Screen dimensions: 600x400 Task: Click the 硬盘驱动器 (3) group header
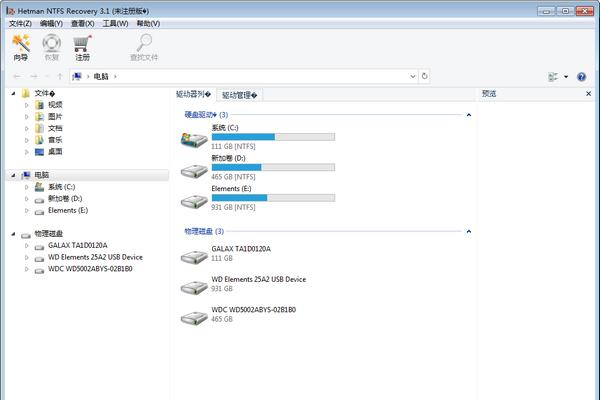pyautogui.click(x=206, y=114)
